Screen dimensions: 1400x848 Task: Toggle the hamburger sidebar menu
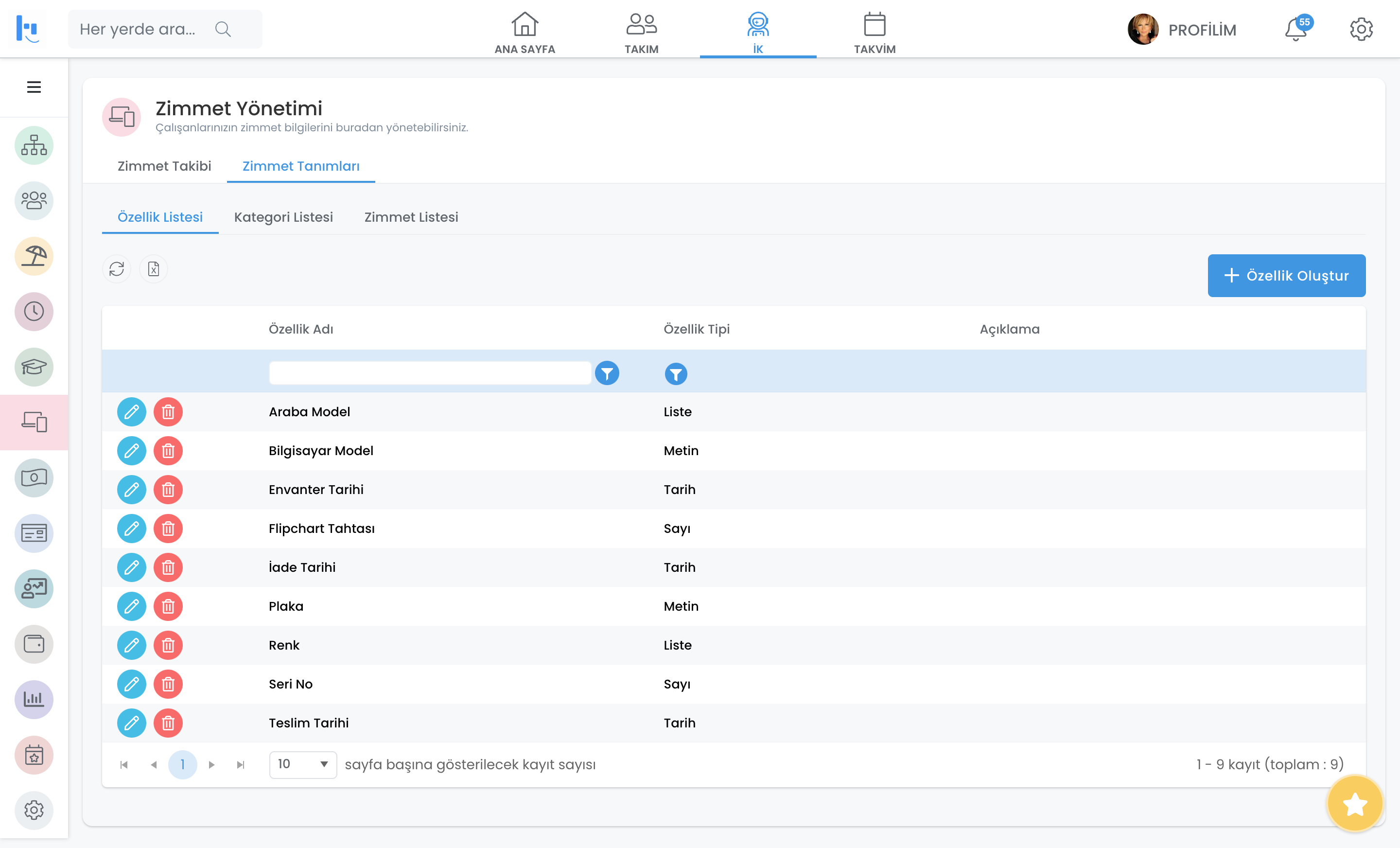(34, 87)
